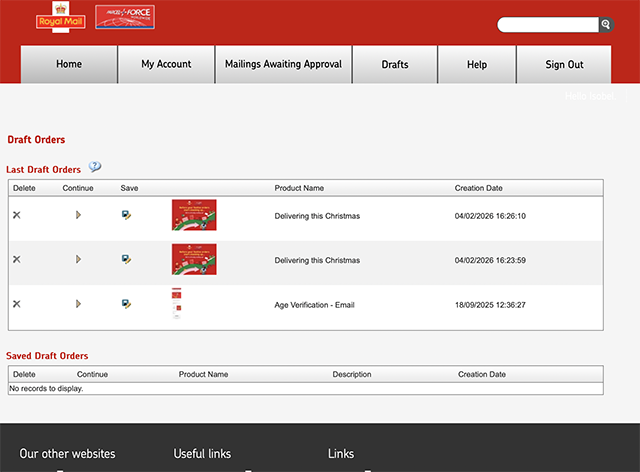The width and height of the screenshot is (640, 472).
Task: Click the Help navigation button
Action: (477, 65)
